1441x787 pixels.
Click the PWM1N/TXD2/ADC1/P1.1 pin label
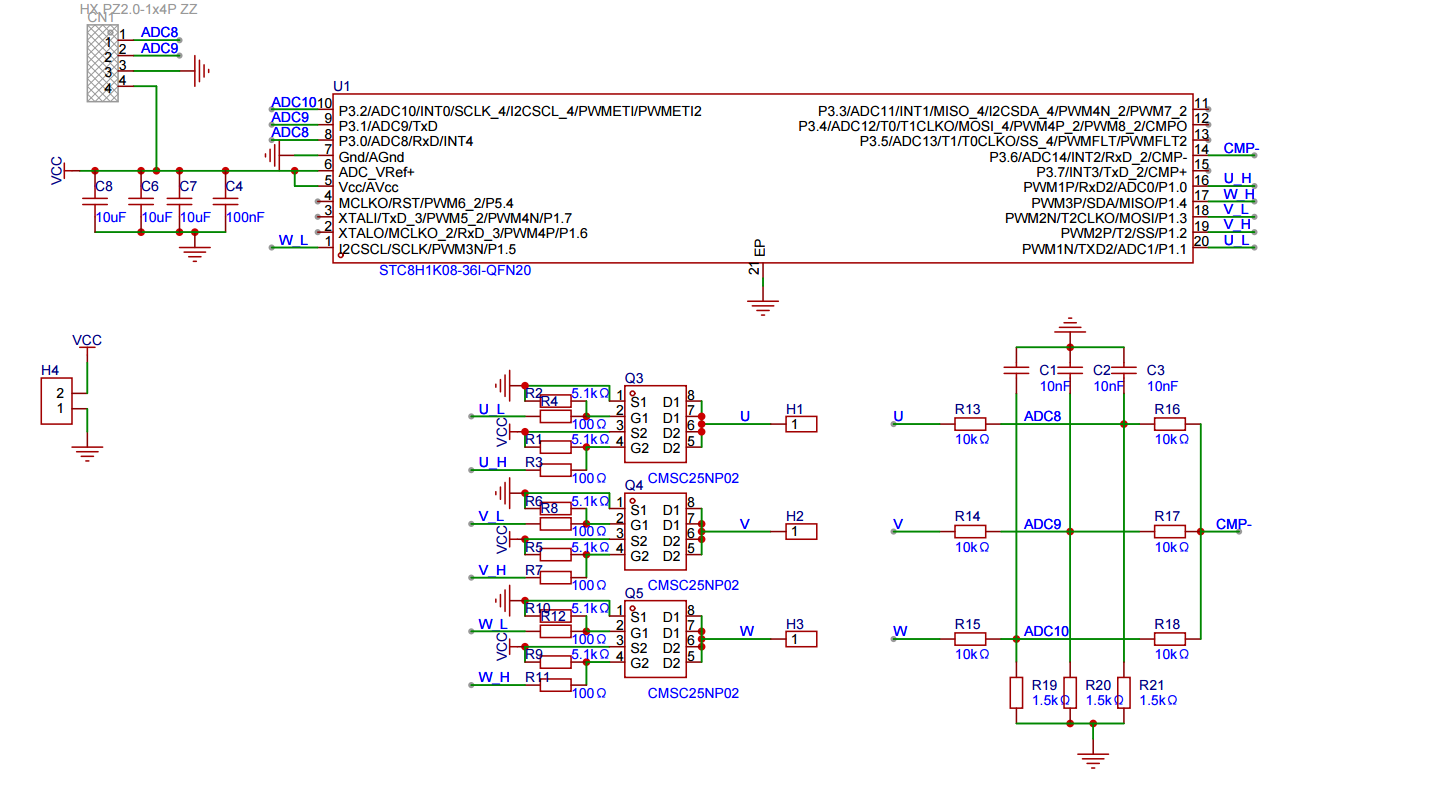[x=1104, y=249]
